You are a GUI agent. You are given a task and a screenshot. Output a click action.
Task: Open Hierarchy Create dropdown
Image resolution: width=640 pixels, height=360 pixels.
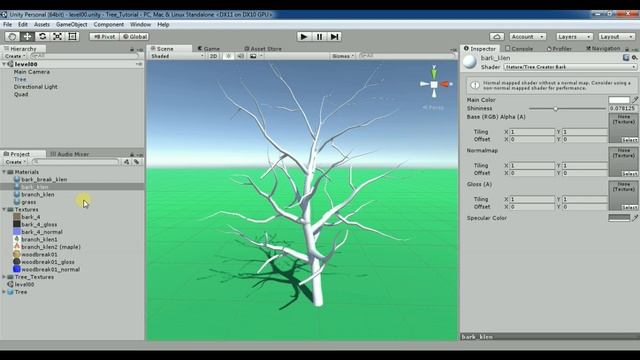tap(15, 56)
